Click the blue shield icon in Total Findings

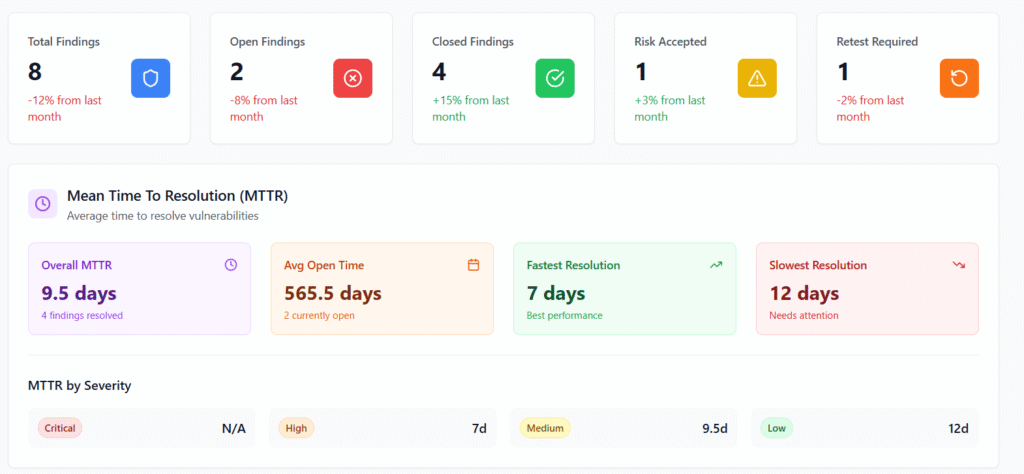point(150,78)
